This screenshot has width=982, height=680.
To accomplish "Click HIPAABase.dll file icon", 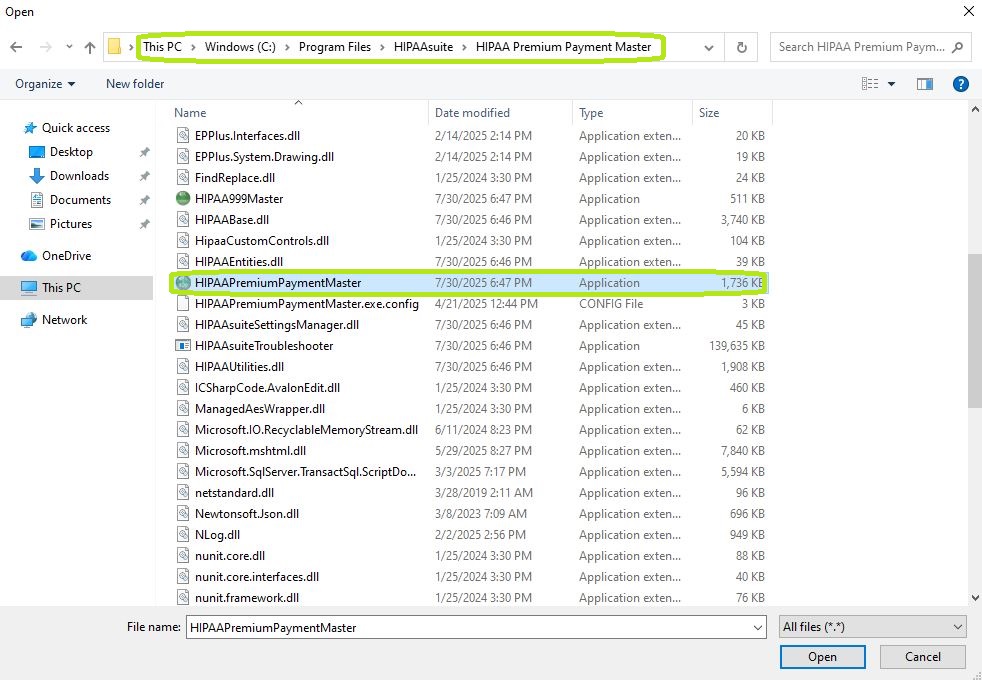I will click(183, 220).
